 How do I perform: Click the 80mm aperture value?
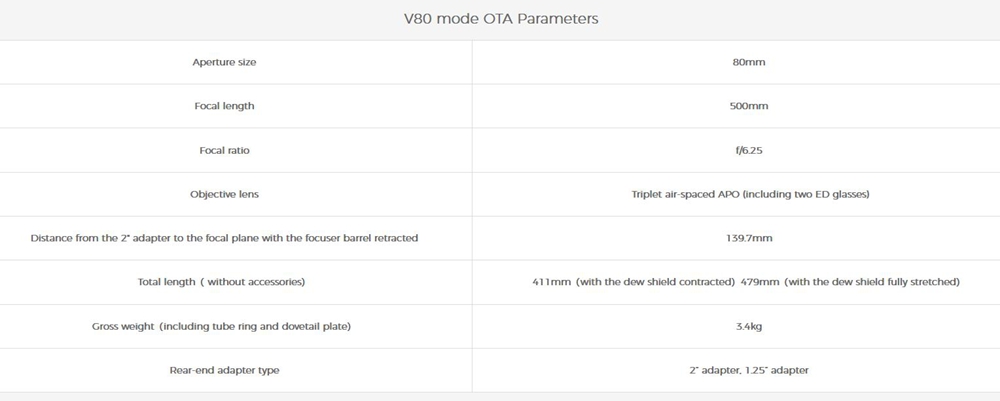pyautogui.click(x=749, y=63)
